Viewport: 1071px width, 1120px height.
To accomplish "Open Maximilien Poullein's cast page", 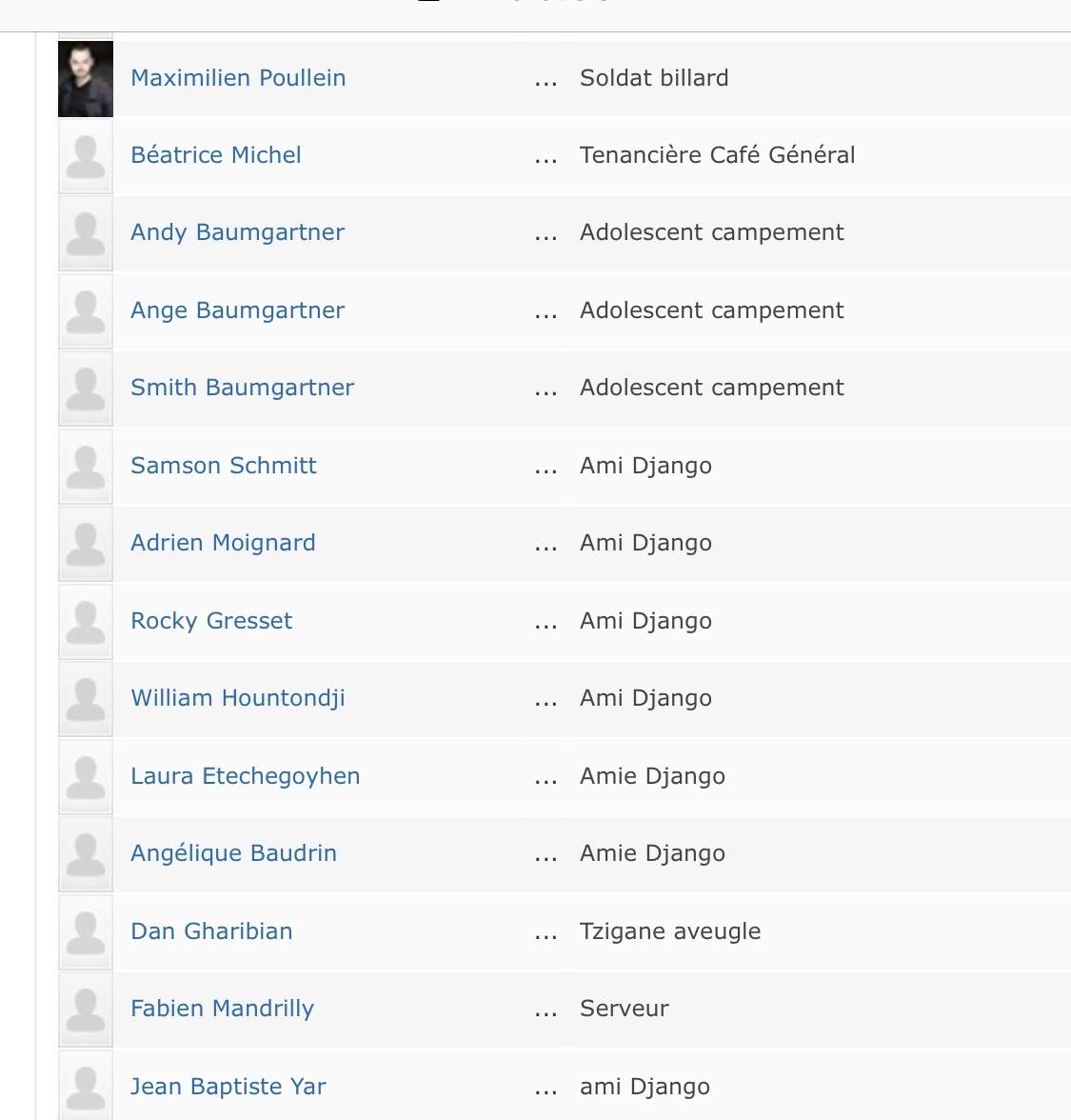I will (x=238, y=78).
